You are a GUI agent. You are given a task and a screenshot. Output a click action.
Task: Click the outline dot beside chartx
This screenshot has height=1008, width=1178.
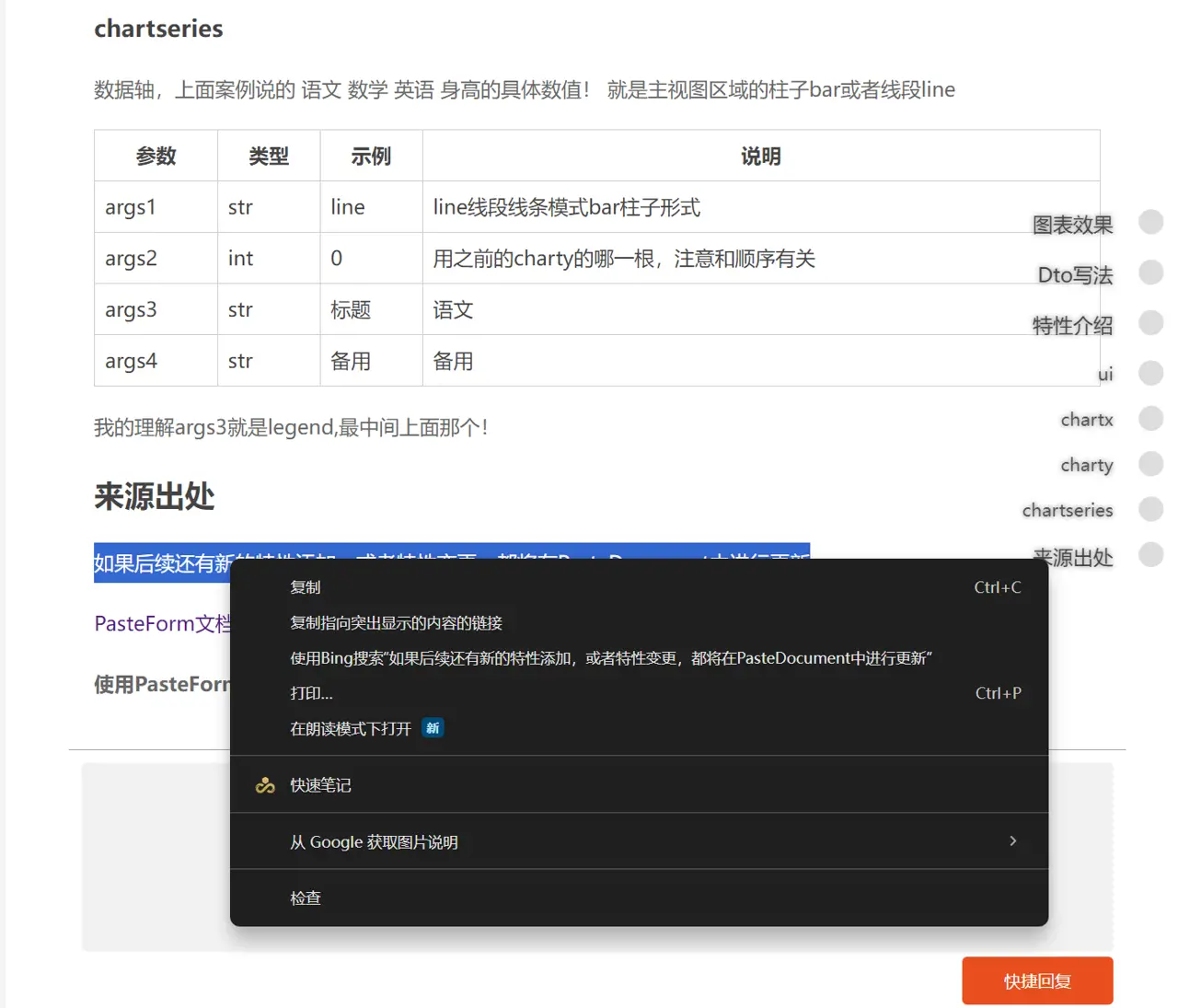click(1150, 418)
